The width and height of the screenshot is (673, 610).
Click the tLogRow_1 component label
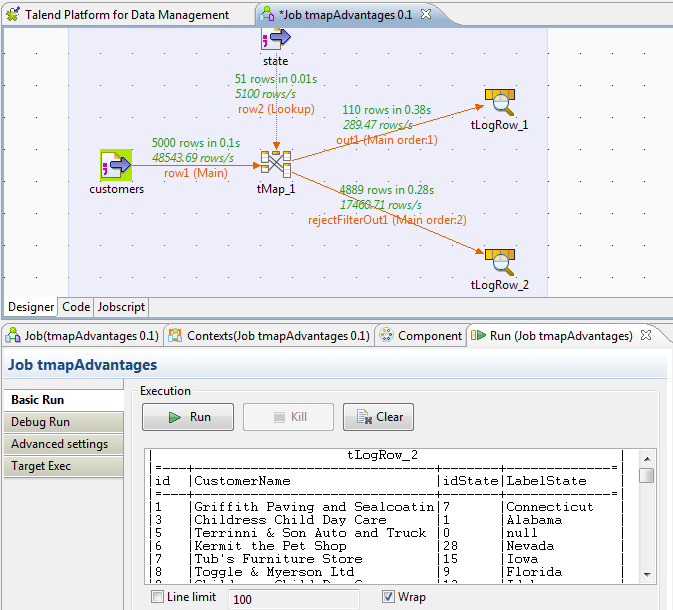[x=500, y=125]
